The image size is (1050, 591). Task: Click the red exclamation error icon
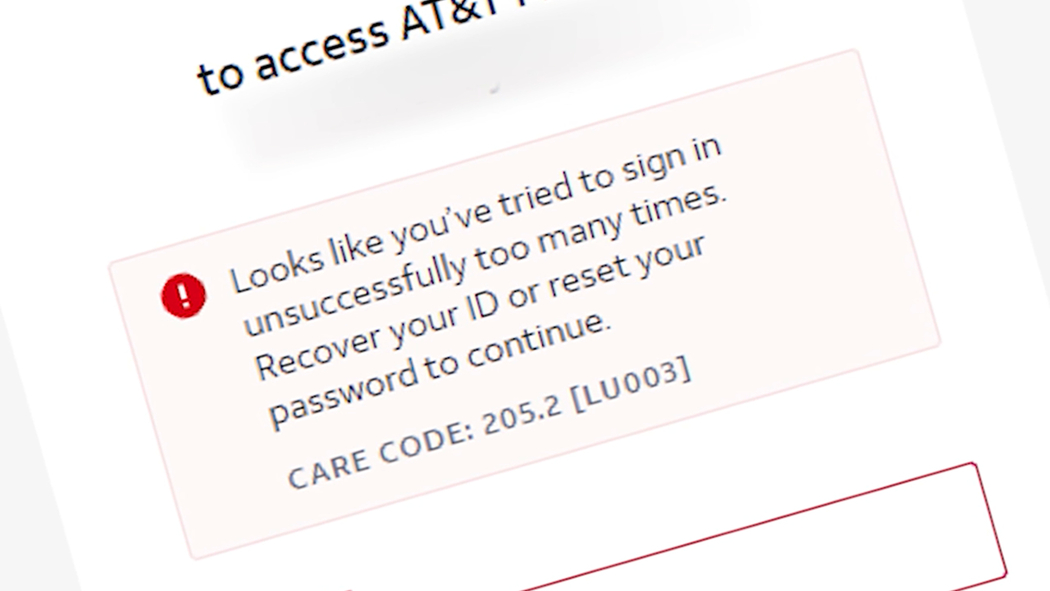pyautogui.click(x=183, y=296)
